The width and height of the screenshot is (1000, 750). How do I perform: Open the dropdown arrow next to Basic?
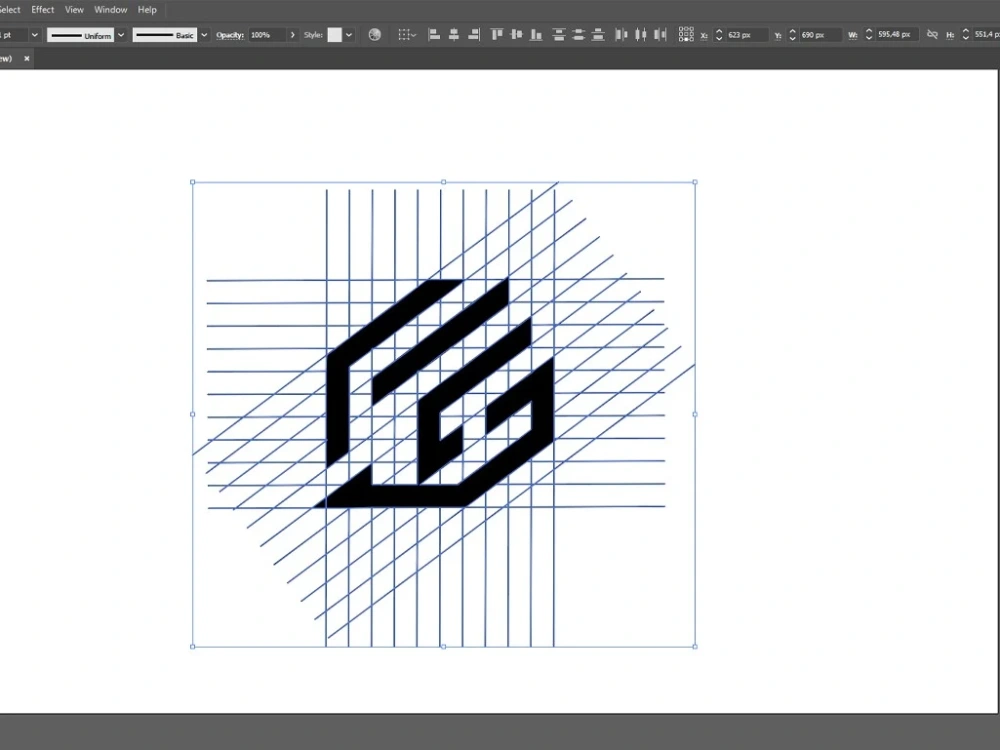point(204,35)
